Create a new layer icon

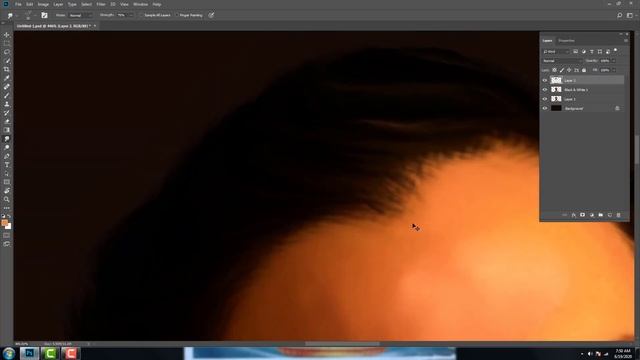click(609, 215)
